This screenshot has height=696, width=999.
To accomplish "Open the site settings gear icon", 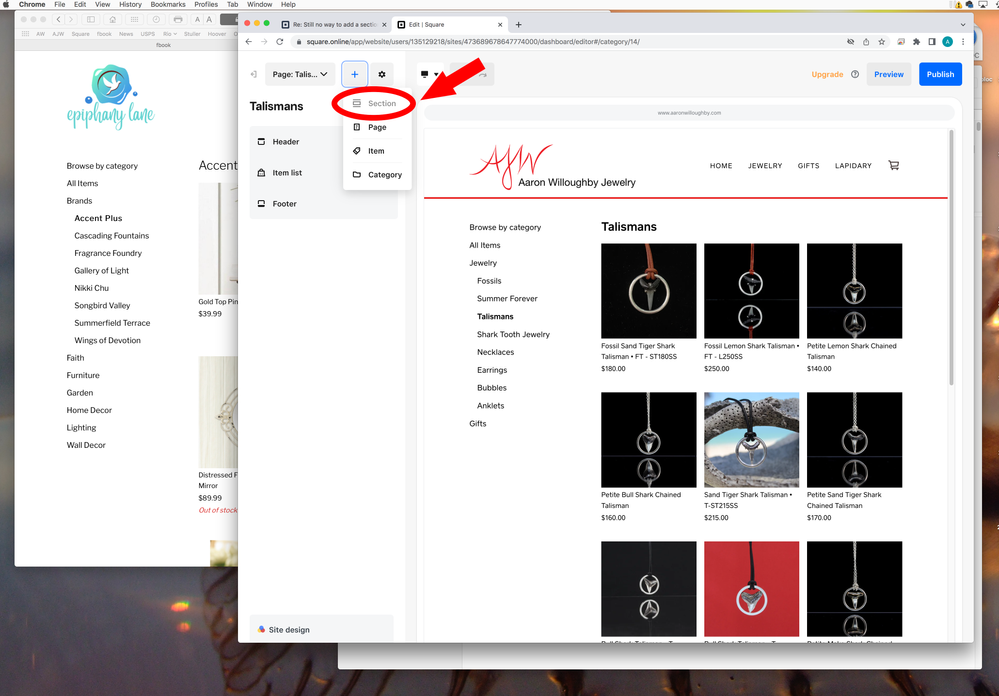I will click(x=382, y=74).
